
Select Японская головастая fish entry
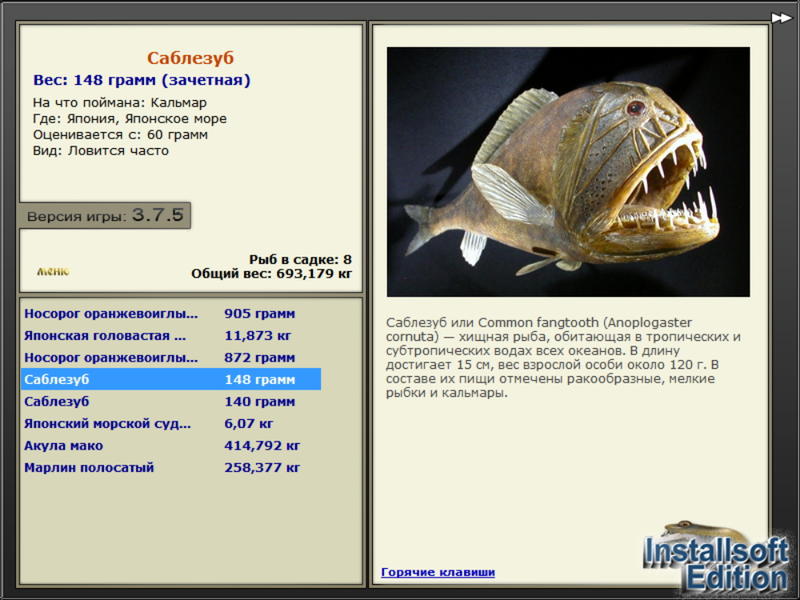[171, 335]
